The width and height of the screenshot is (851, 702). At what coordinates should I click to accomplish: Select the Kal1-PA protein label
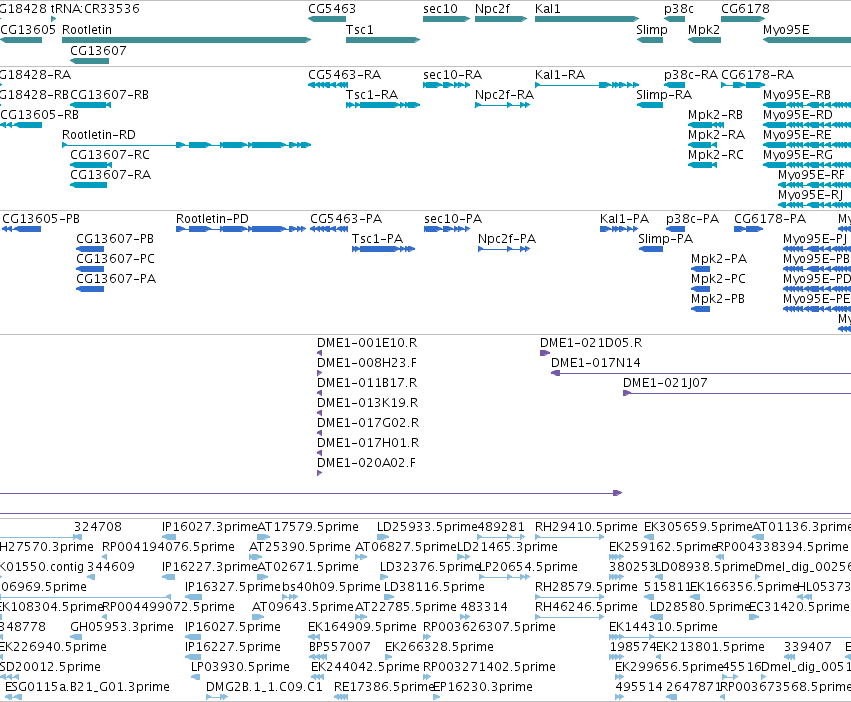pos(624,219)
